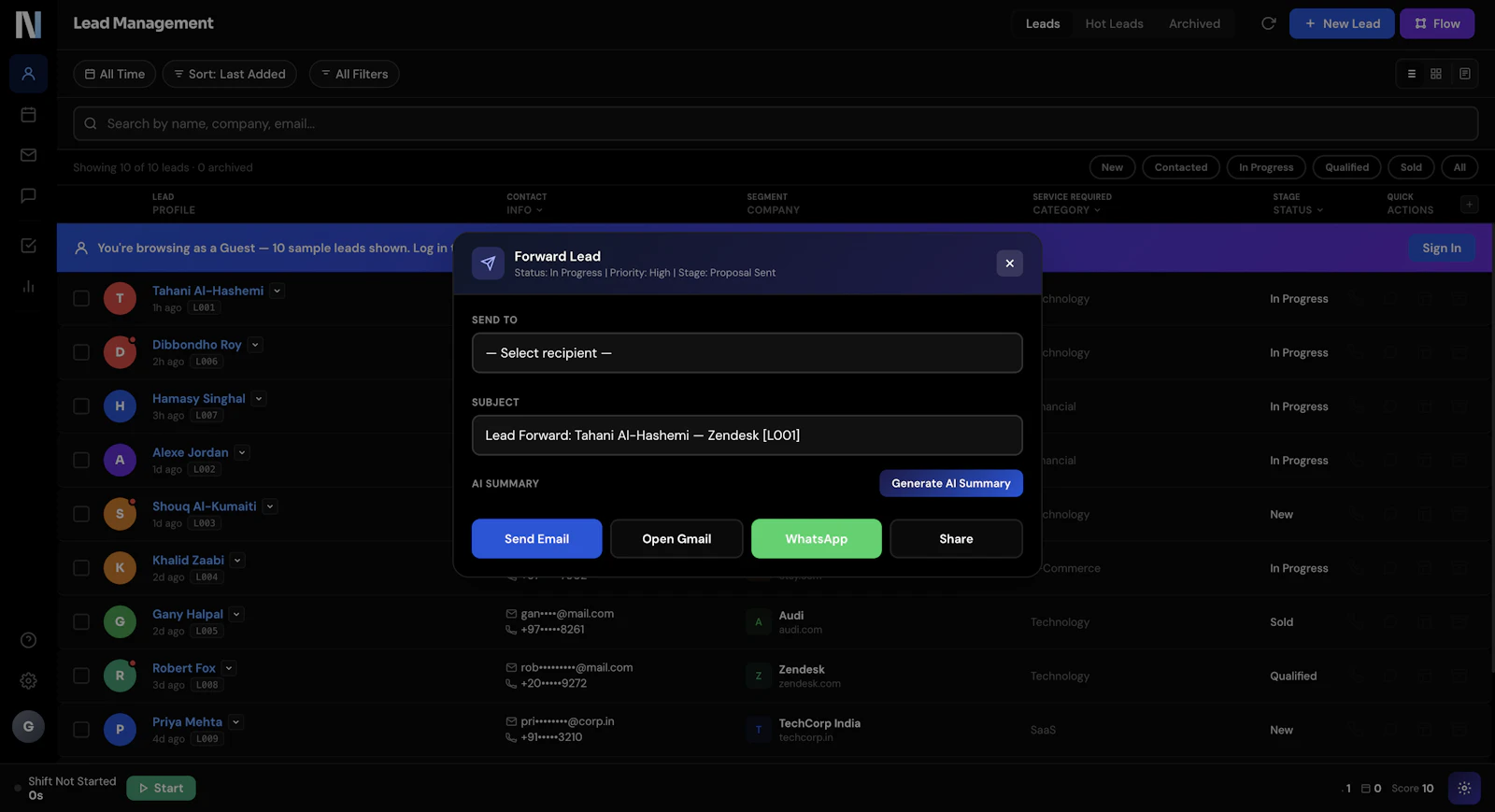Open the calendar icon in the sidebar
Image resolution: width=1495 pixels, height=812 pixels.
tap(28, 115)
